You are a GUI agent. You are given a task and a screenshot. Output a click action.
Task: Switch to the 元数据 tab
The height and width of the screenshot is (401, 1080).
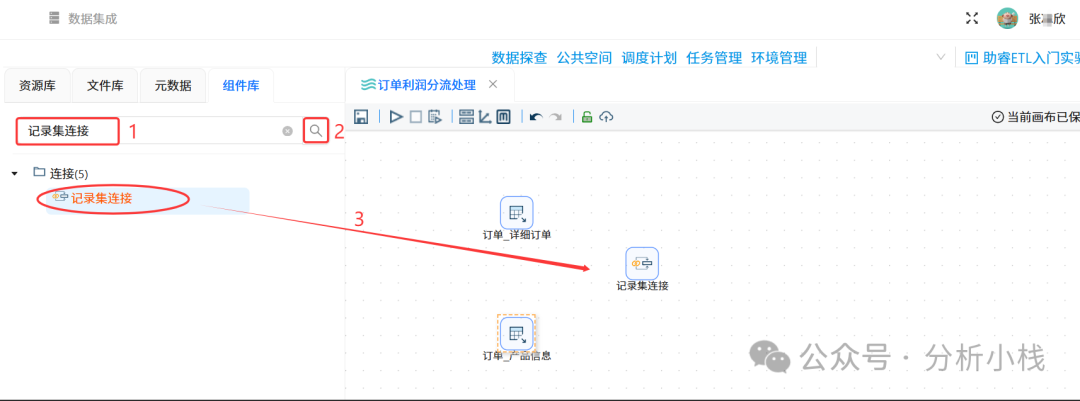point(173,86)
